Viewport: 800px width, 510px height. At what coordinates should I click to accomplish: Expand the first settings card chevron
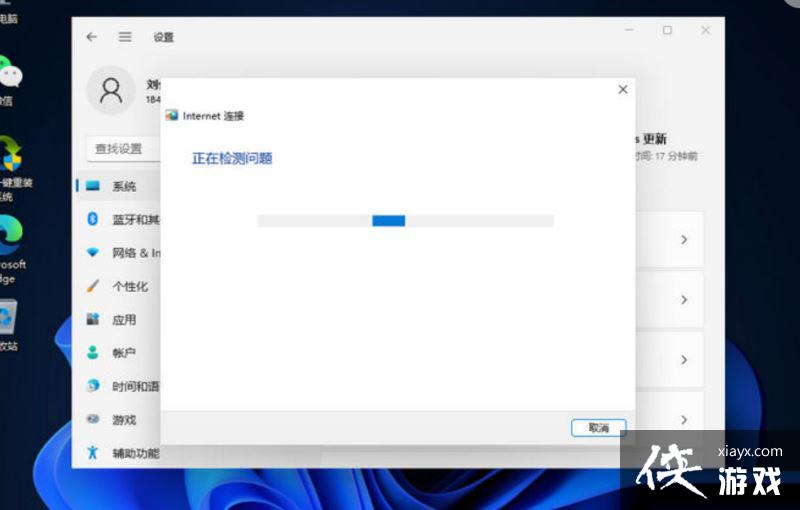[x=684, y=239]
